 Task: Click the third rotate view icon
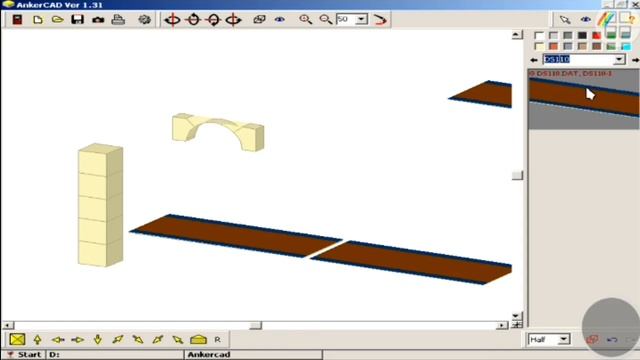tap(213, 19)
